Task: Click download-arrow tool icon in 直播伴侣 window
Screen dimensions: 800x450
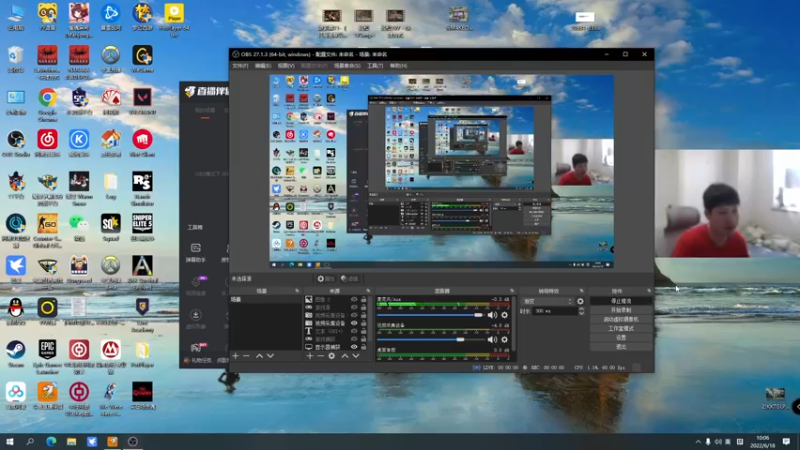Action: click(x=195, y=315)
